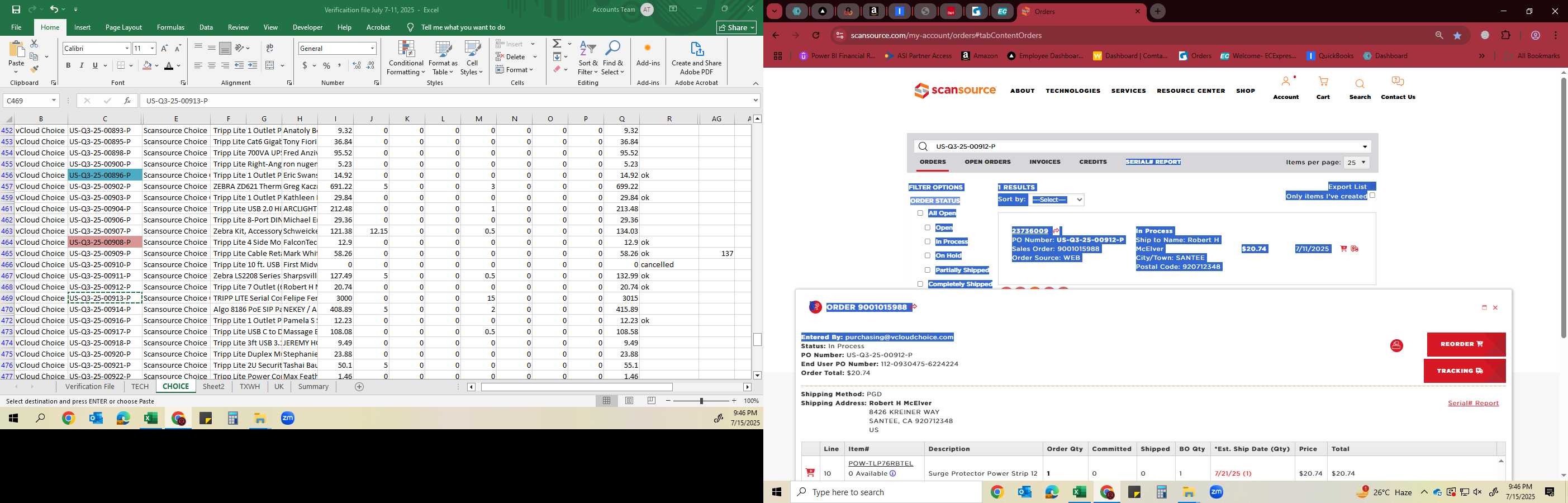Screen dimensions: 1568x503
Task: Check the Partially Shipped filter checkbox
Action: click(x=927, y=270)
